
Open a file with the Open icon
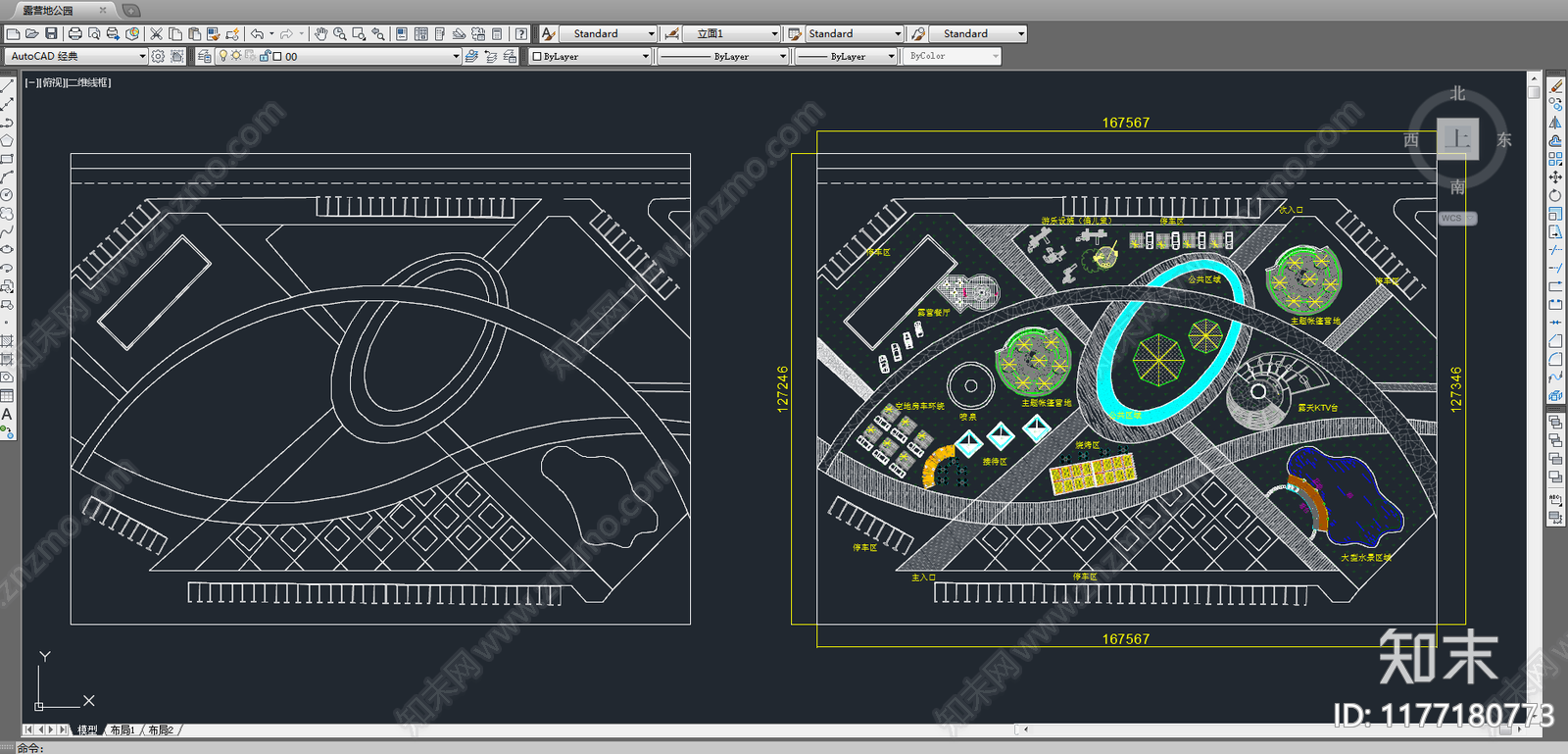click(x=31, y=33)
